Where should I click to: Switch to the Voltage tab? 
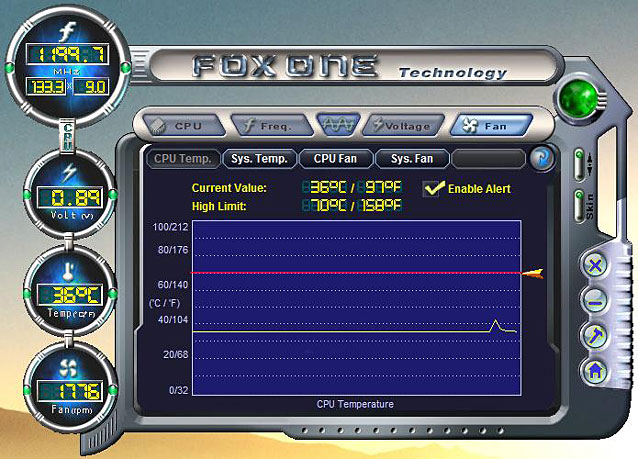(403, 125)
